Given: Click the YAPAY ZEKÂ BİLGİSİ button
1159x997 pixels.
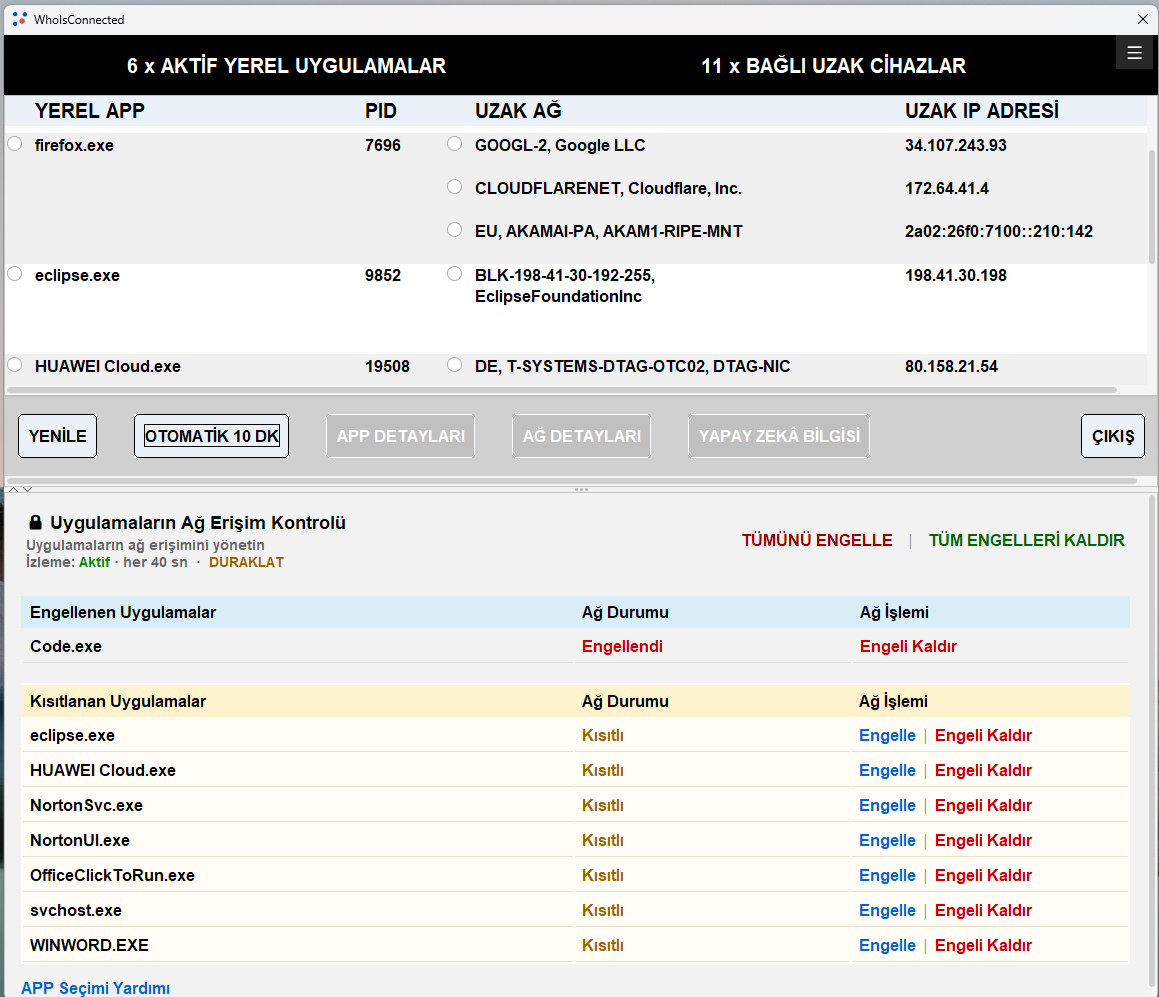Looking at the screenshot, I should [x=779, y=436].
